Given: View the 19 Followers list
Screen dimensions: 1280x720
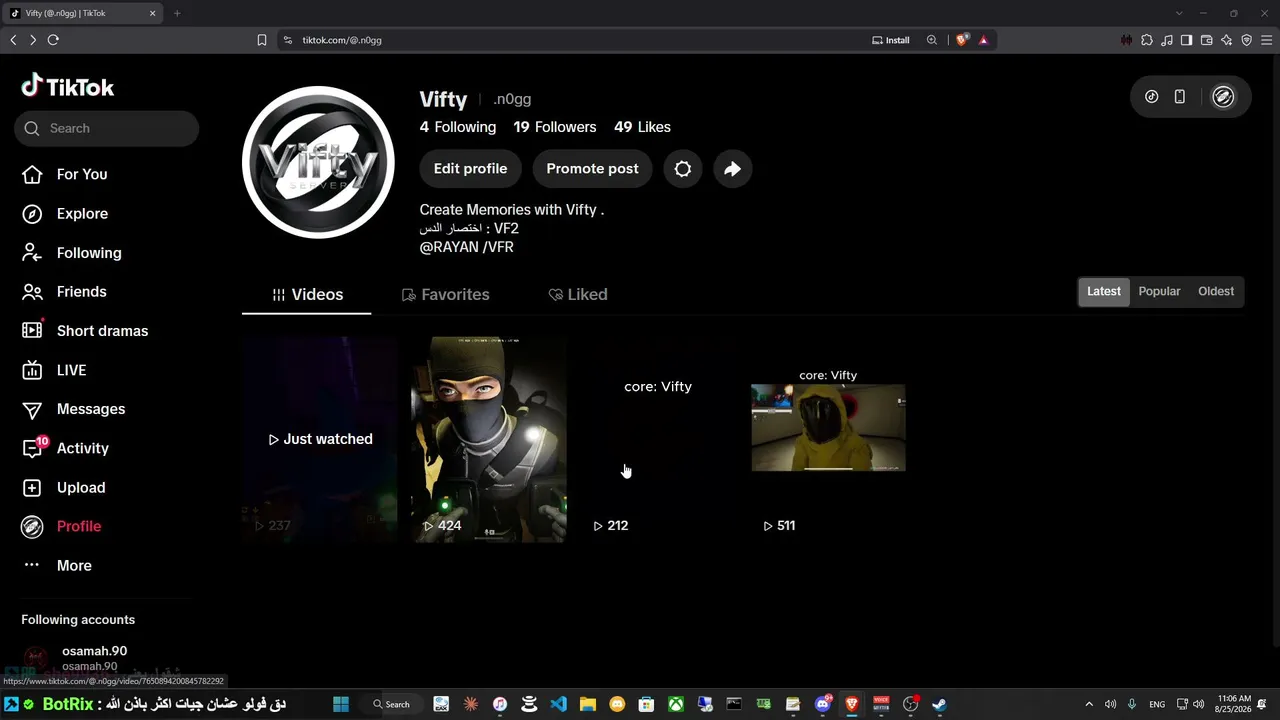Looking at the screenshot, I should (555, 127).
